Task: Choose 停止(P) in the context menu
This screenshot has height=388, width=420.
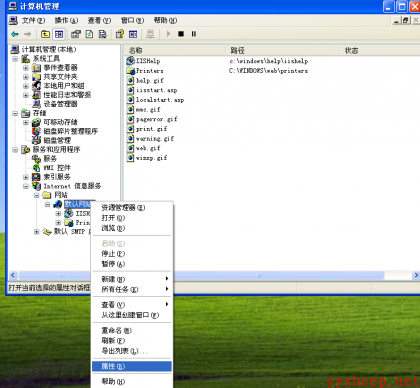Action: click(x=132, y=254)
